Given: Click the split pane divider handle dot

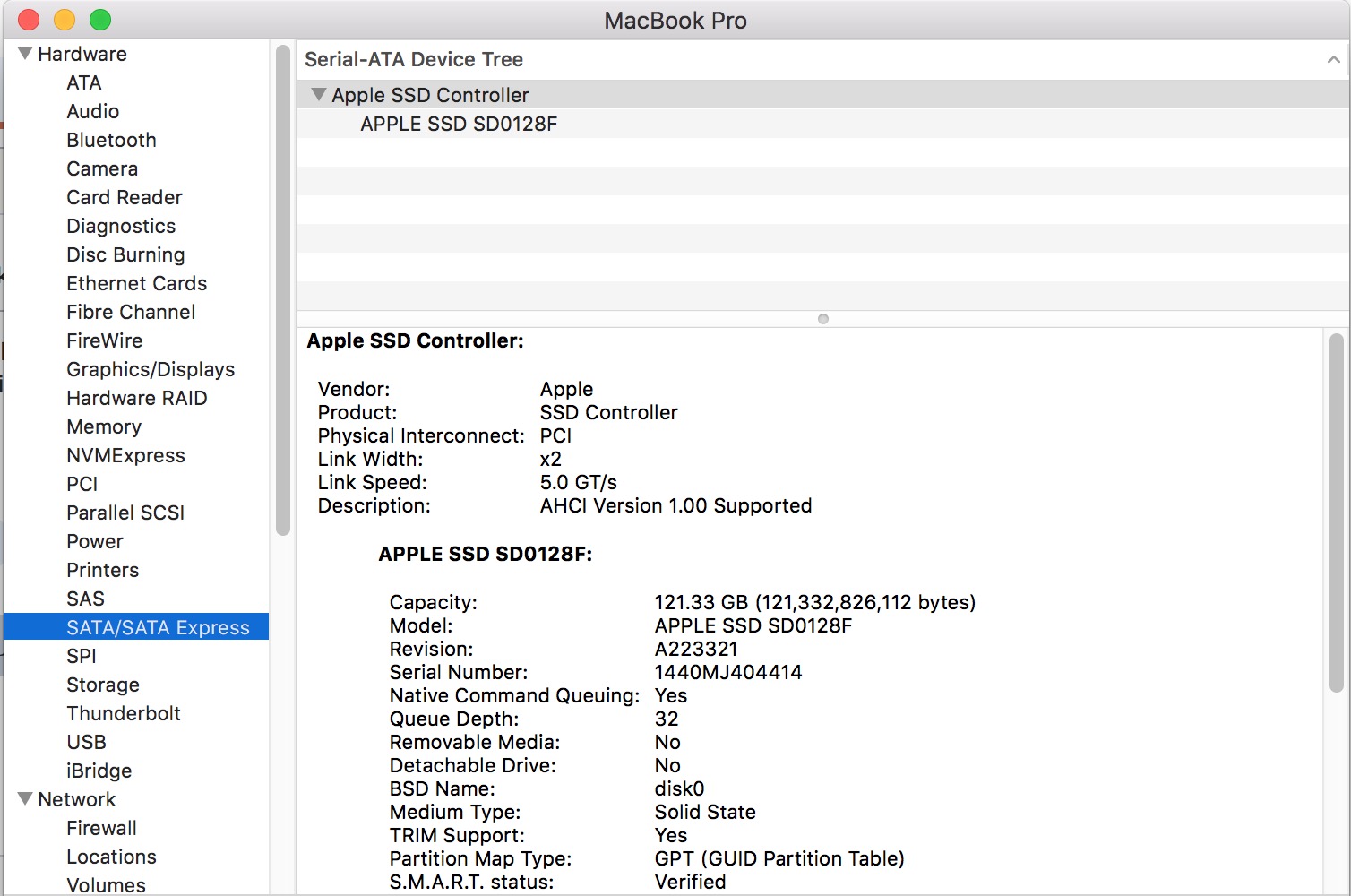Looking at the screenshot, I should tap(823, 319).
